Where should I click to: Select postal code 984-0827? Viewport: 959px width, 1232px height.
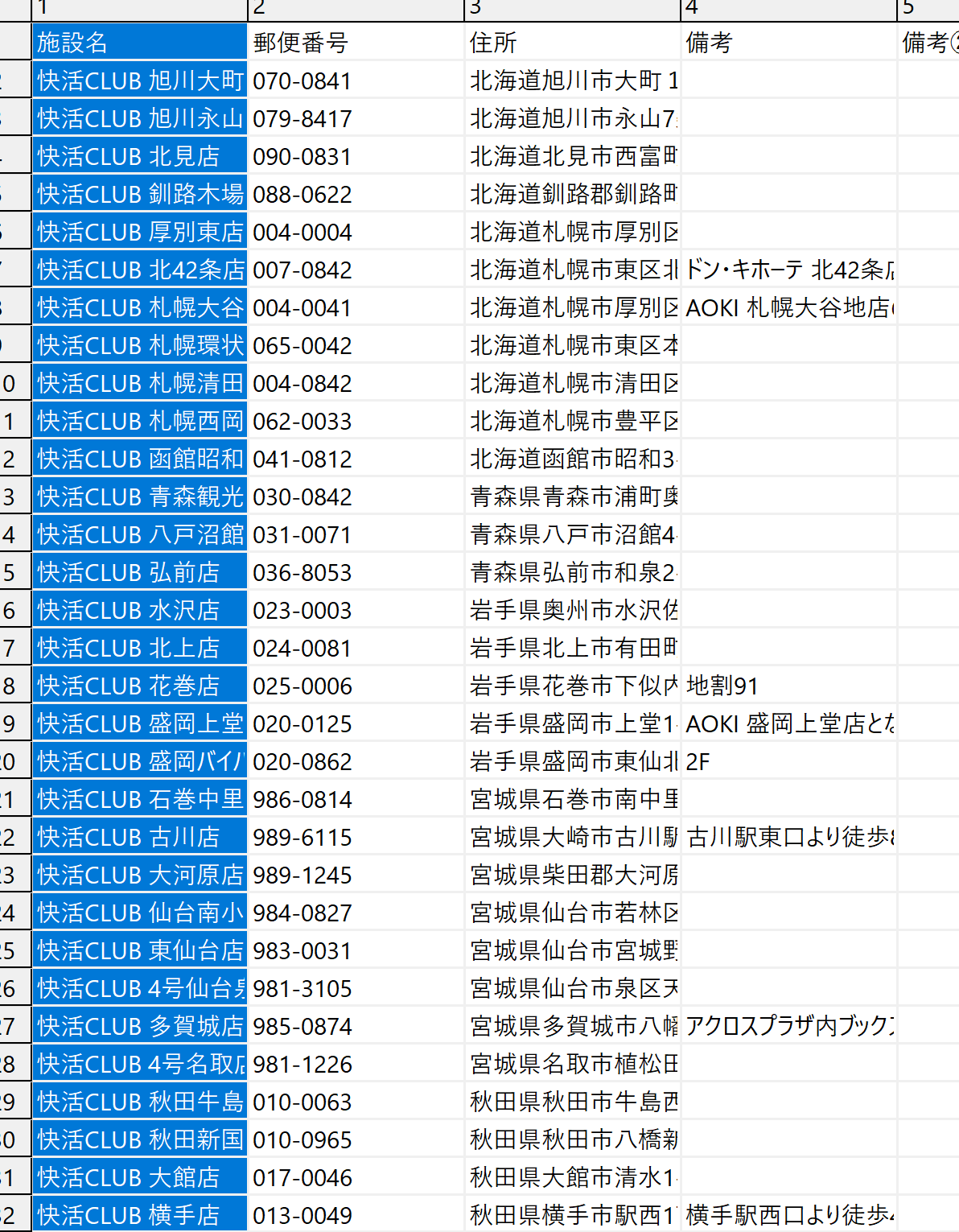[356, 912]
